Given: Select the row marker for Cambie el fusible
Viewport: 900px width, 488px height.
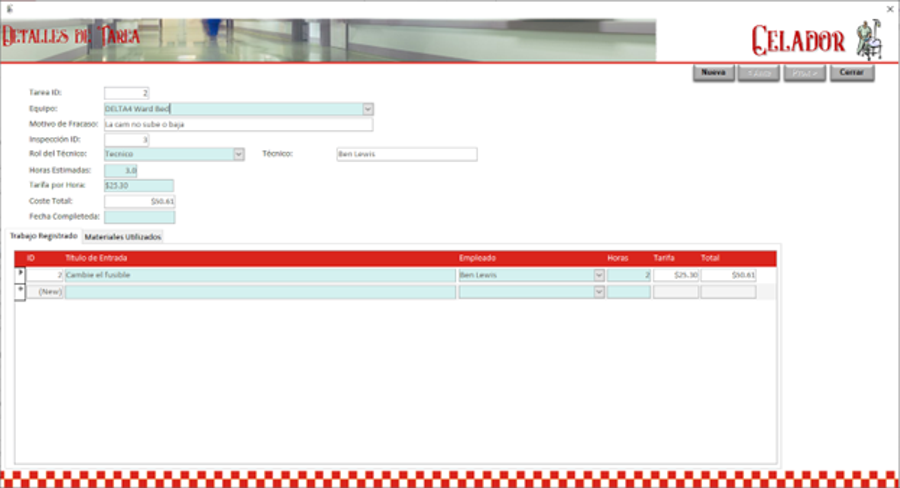Looking at the screenshot, I should click(20, 274).
